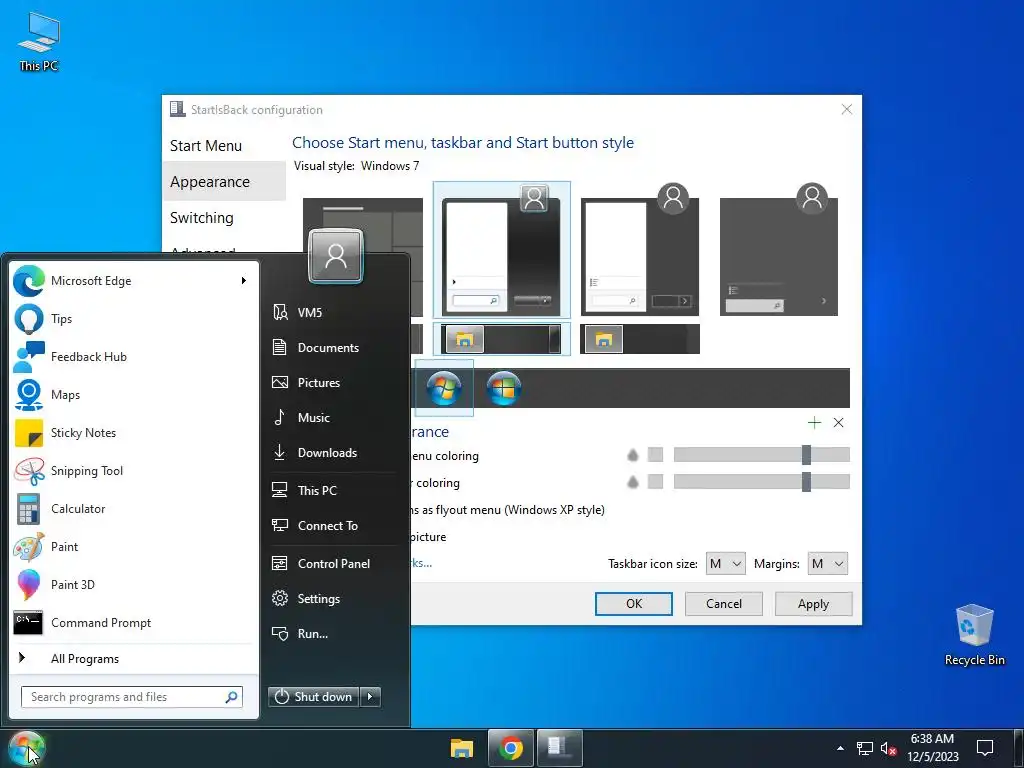The height and width of the screenshot is (768, 1024).
Task: Open Microsoft Edge from Start menu
Action: (x=131, y=281)
